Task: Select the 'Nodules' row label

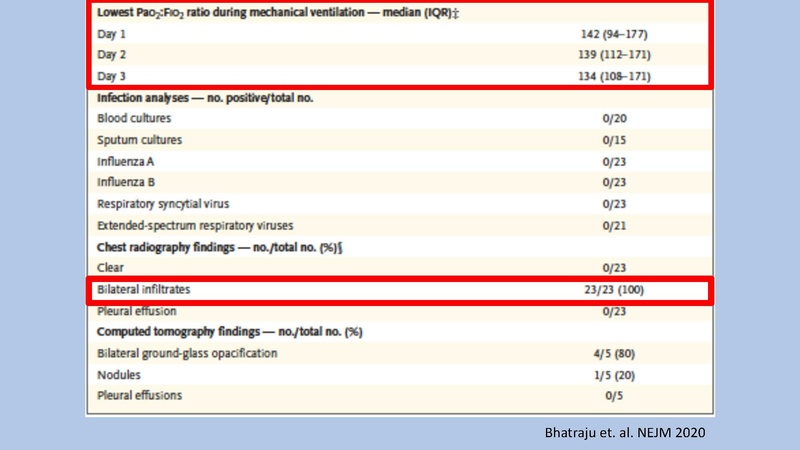Action: tap(118, 375)
